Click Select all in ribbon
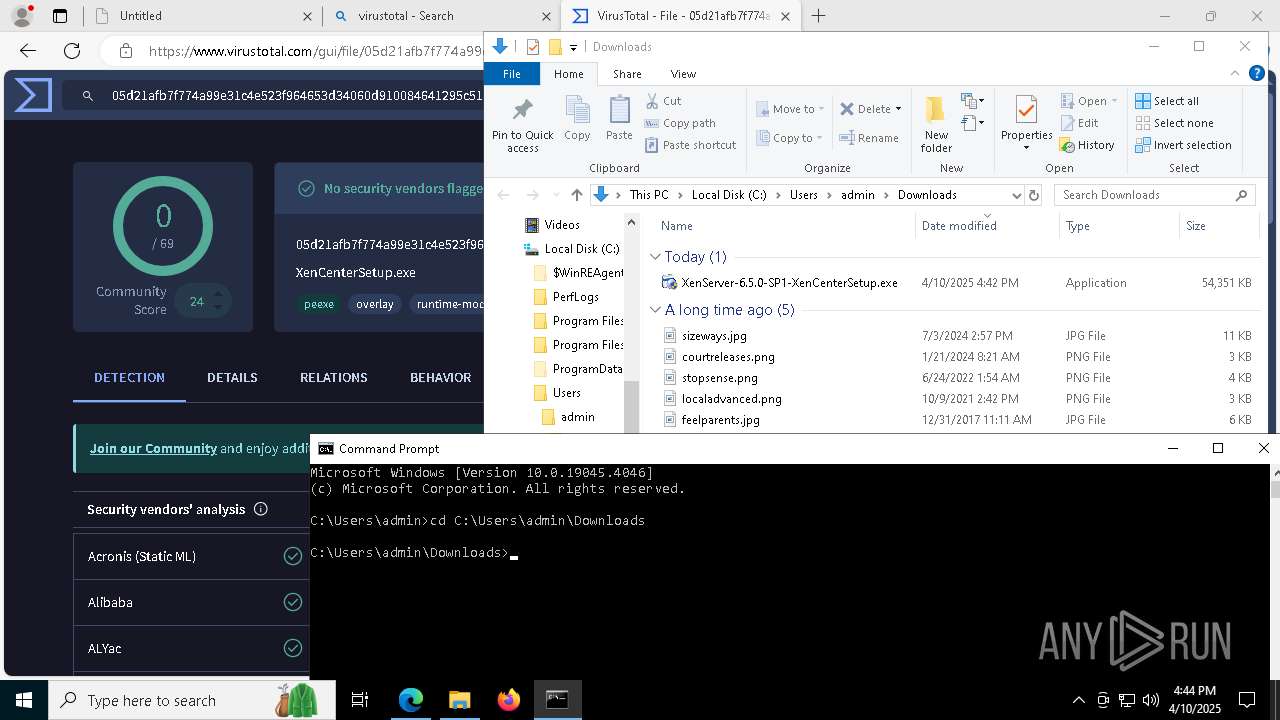The width and height of the screenshot is (1280, 720). pos(1167,101)
